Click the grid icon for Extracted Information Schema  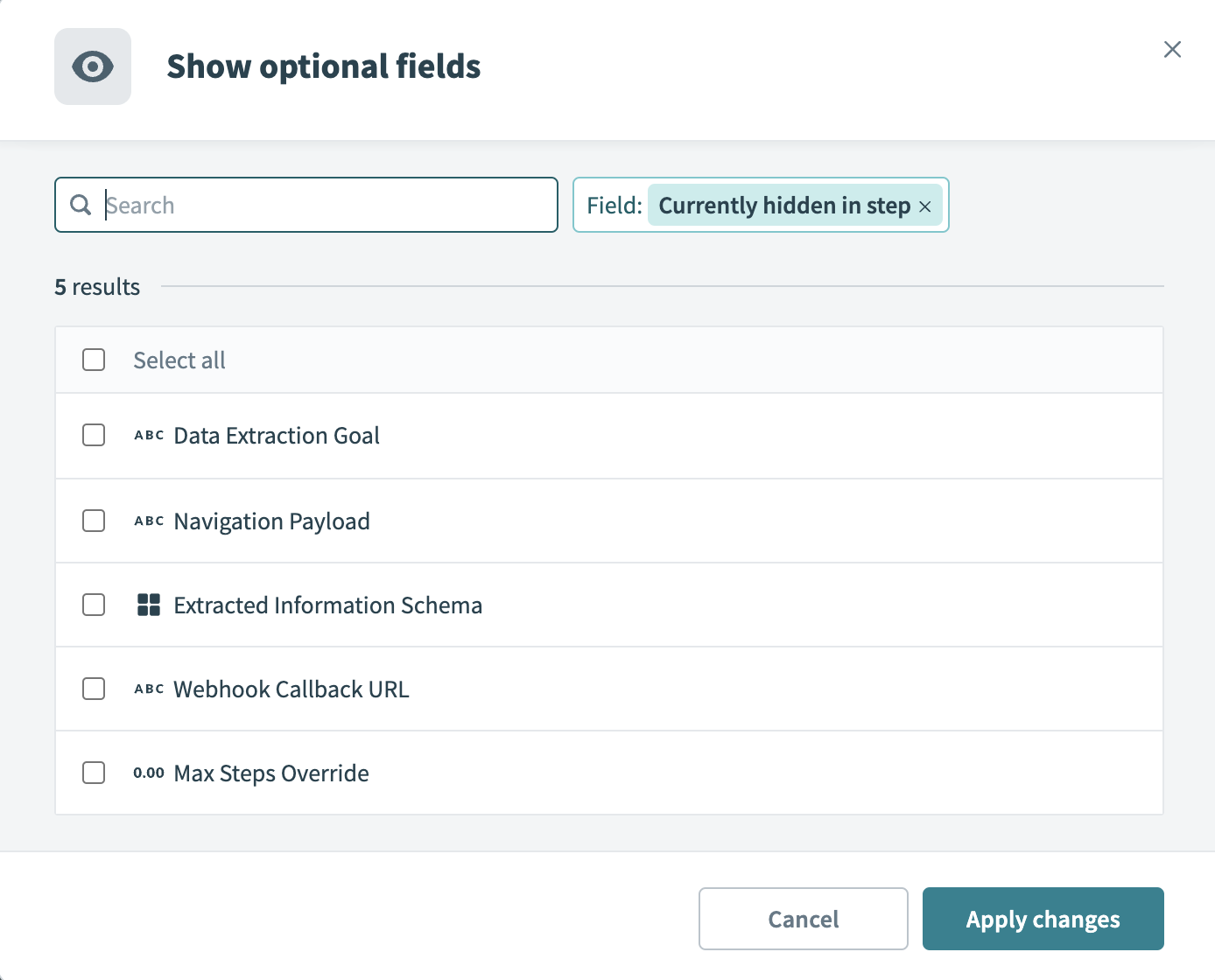149,605
